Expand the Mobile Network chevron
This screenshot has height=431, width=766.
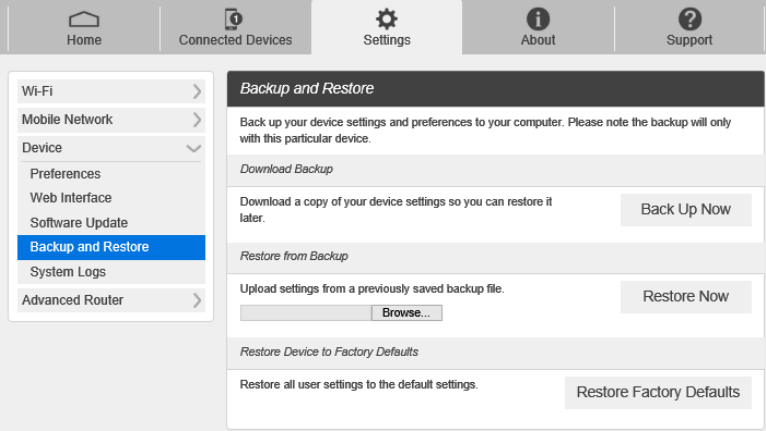pos(196,120)
